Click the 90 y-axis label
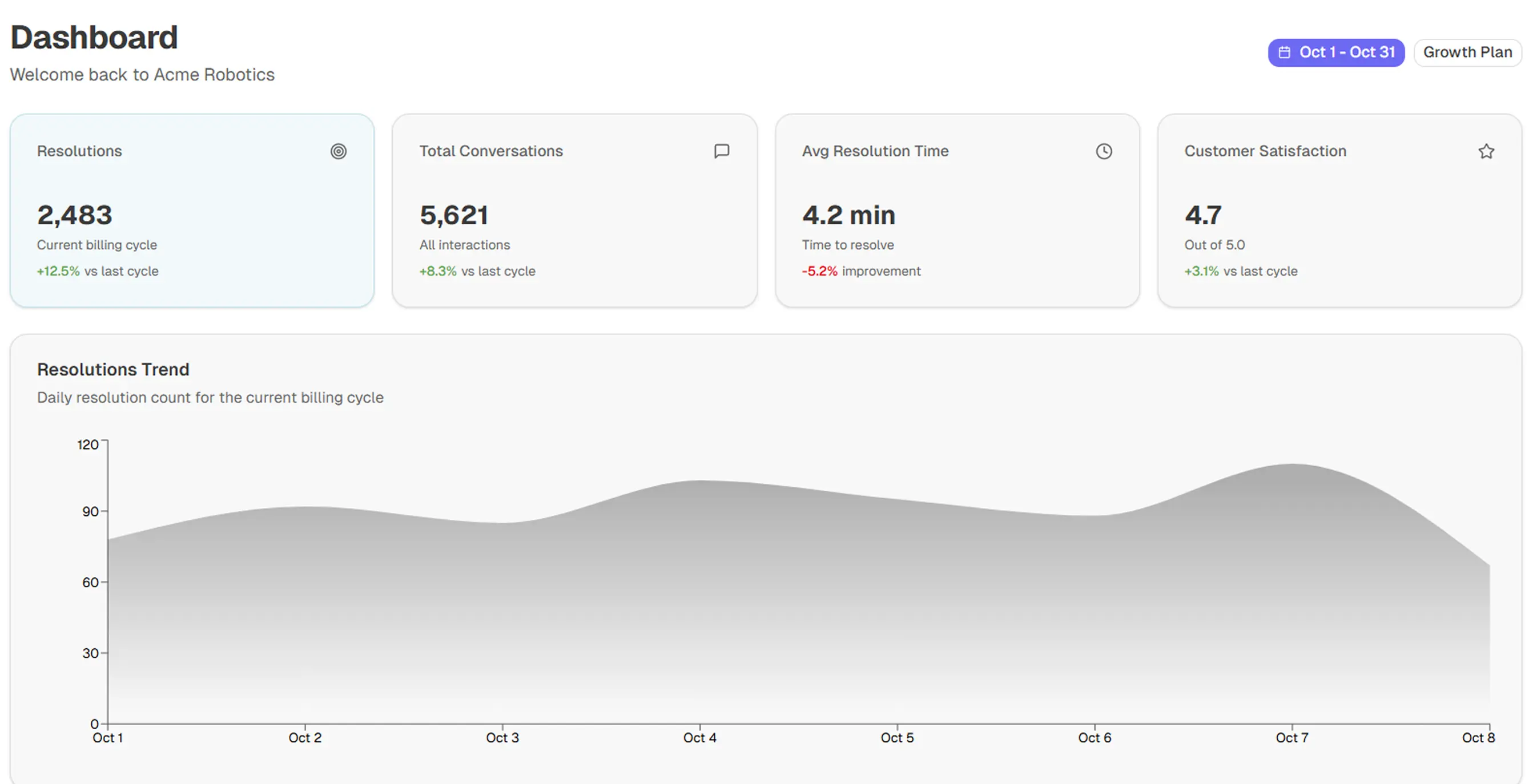Viewport: 1537px width, 784px height. click(90, 511)
